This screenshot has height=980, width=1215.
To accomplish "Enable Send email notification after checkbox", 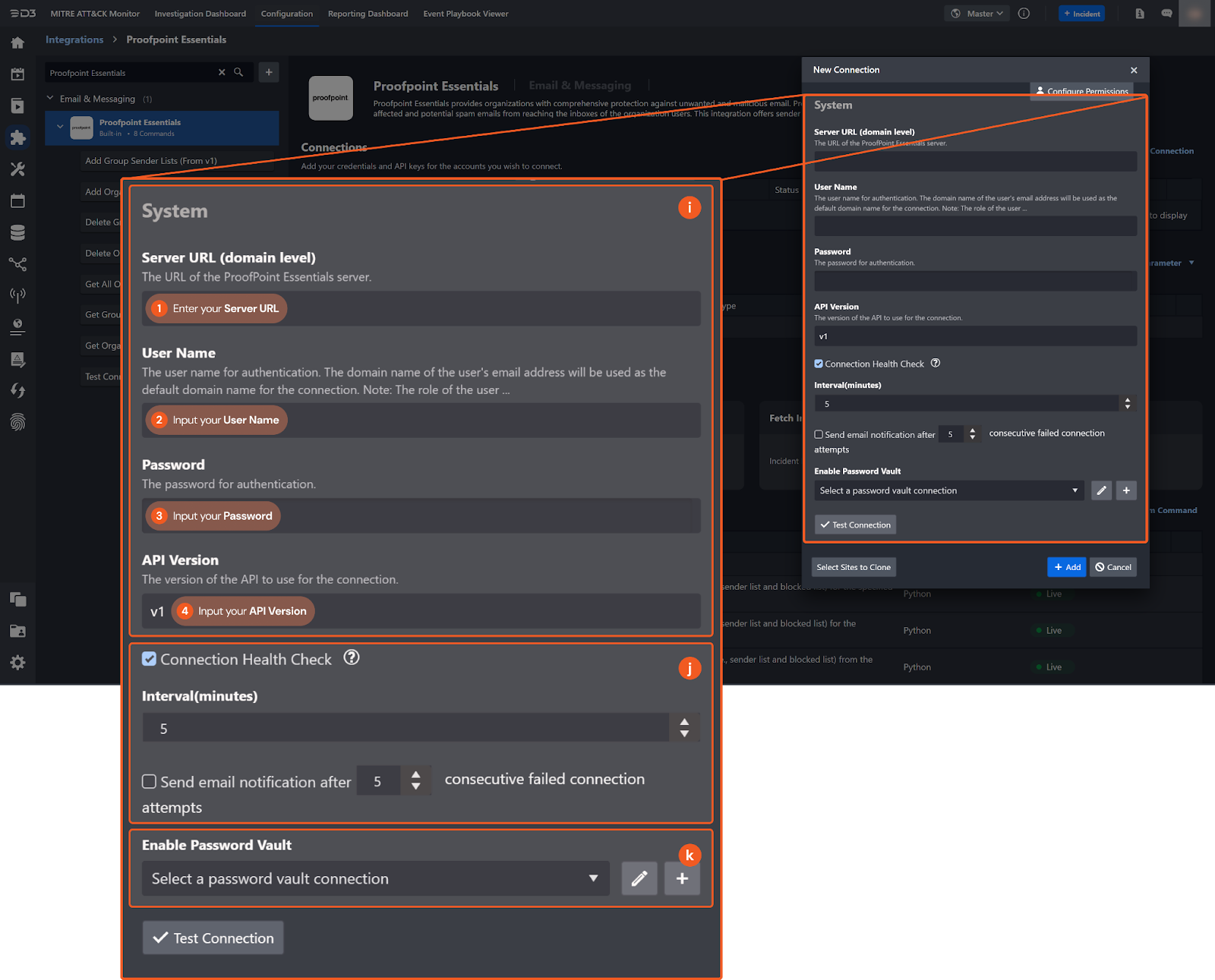I will point(819,435).
